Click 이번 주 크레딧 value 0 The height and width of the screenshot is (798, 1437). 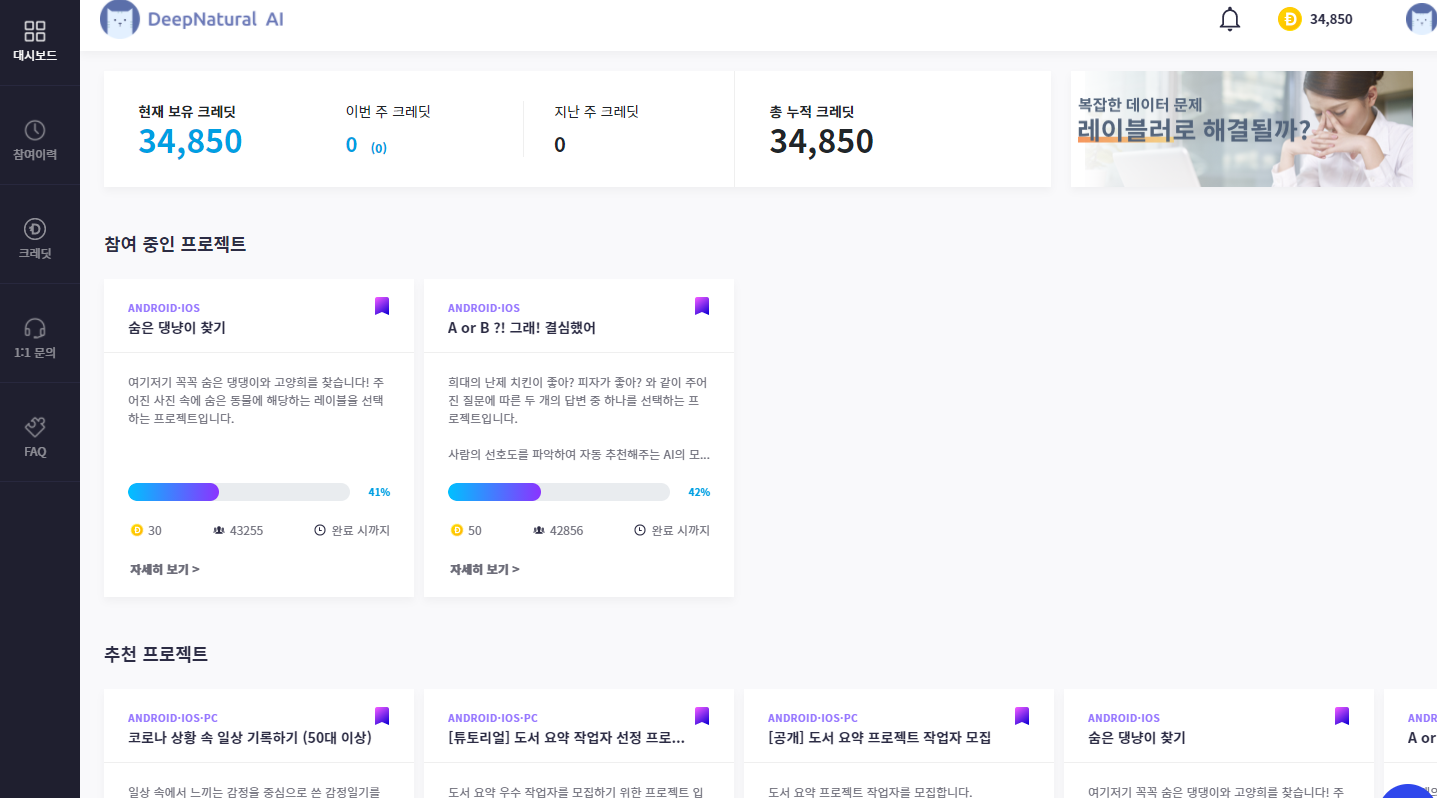[x=351, y=145]
